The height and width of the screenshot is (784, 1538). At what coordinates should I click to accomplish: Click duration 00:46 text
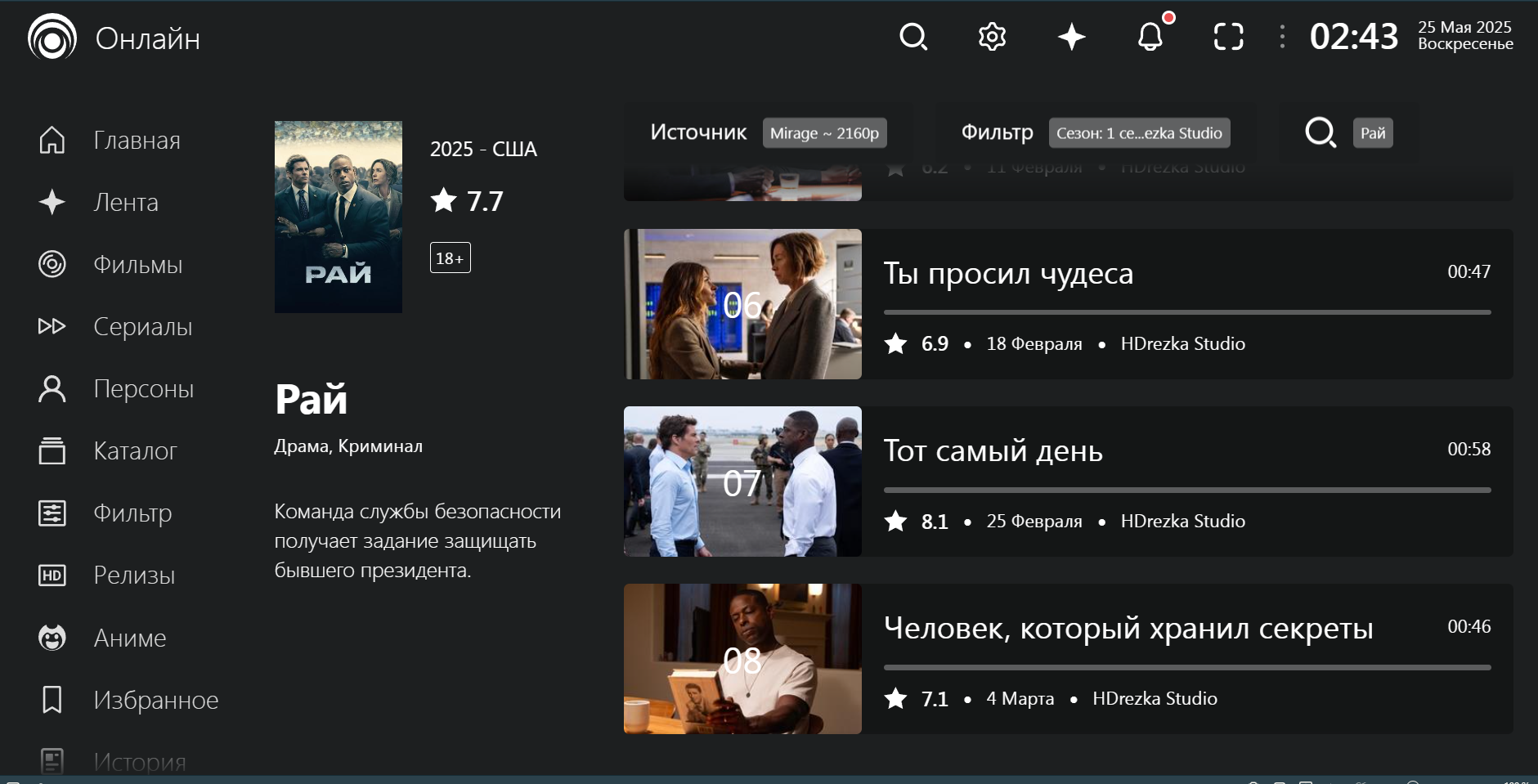(x=1469, y=626)
